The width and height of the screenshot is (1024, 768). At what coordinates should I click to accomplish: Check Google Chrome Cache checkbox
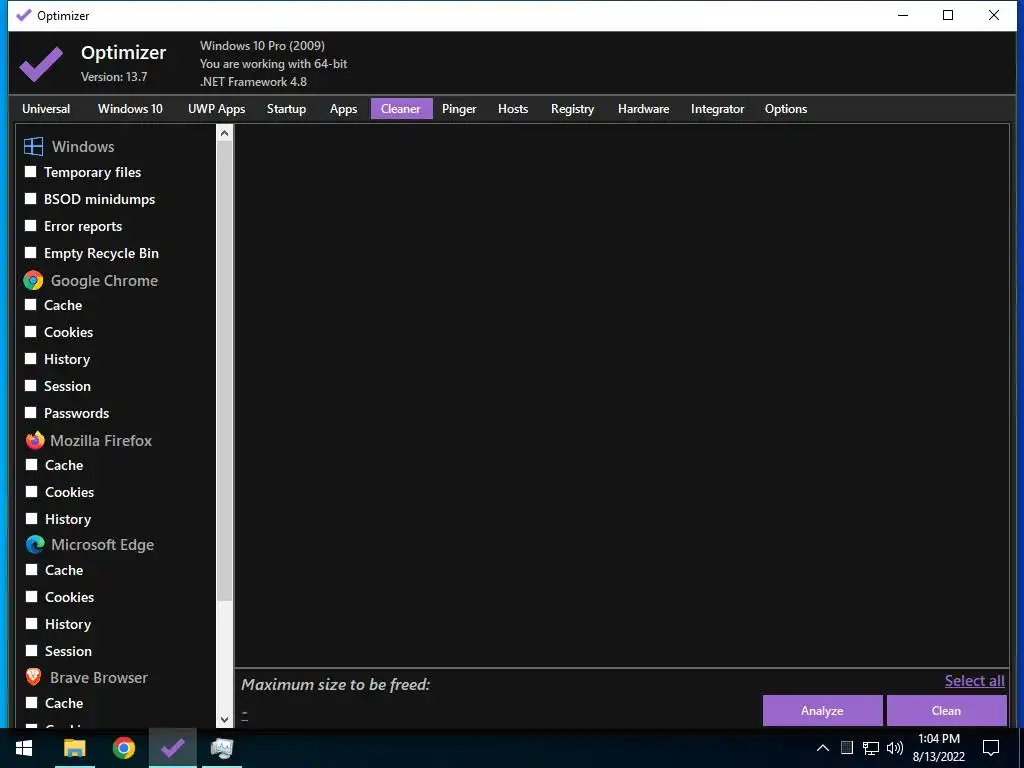31,305
